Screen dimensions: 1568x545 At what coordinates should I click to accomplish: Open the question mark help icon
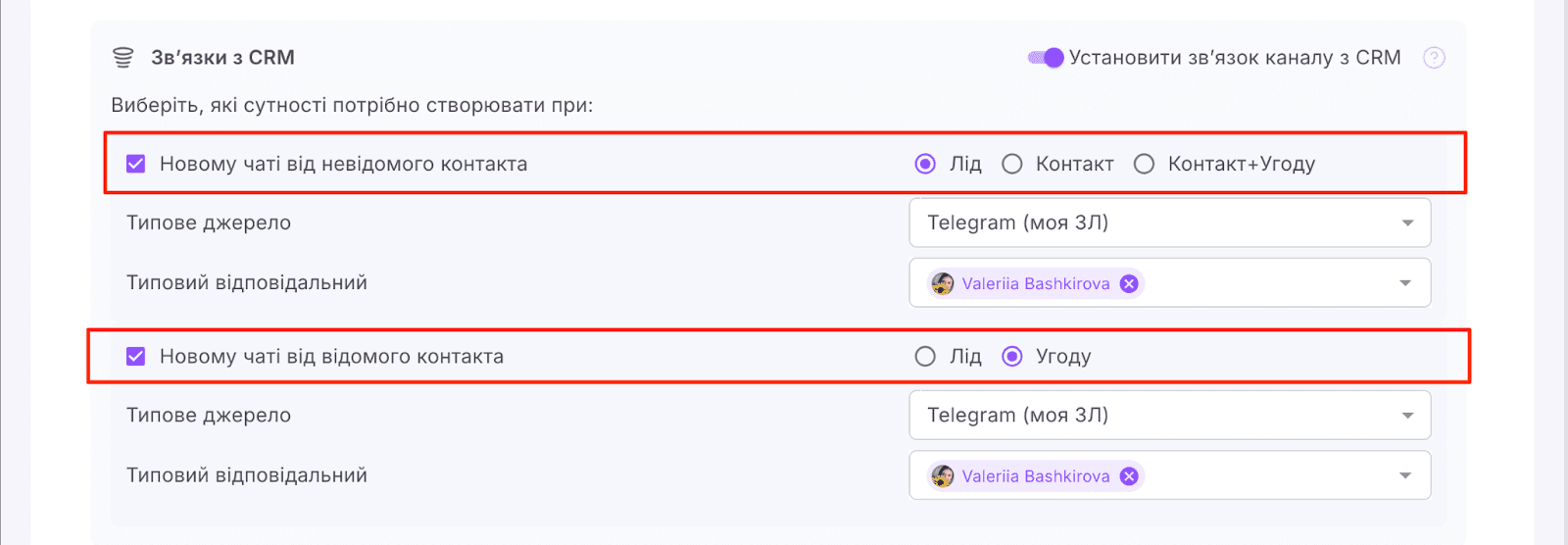[1434, 58]
